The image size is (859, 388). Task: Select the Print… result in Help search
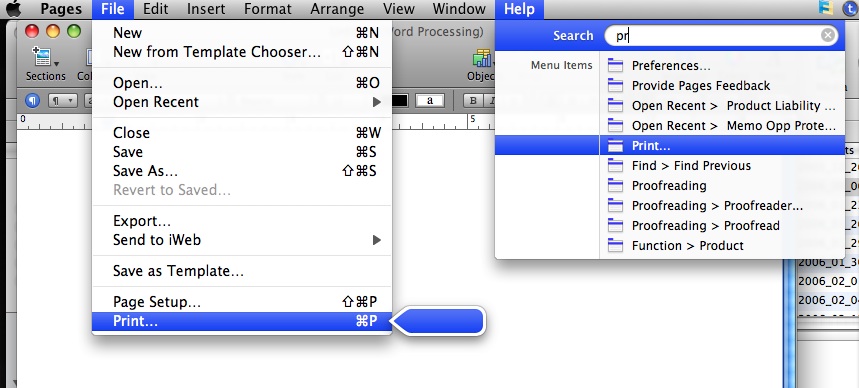coord(722,145)
